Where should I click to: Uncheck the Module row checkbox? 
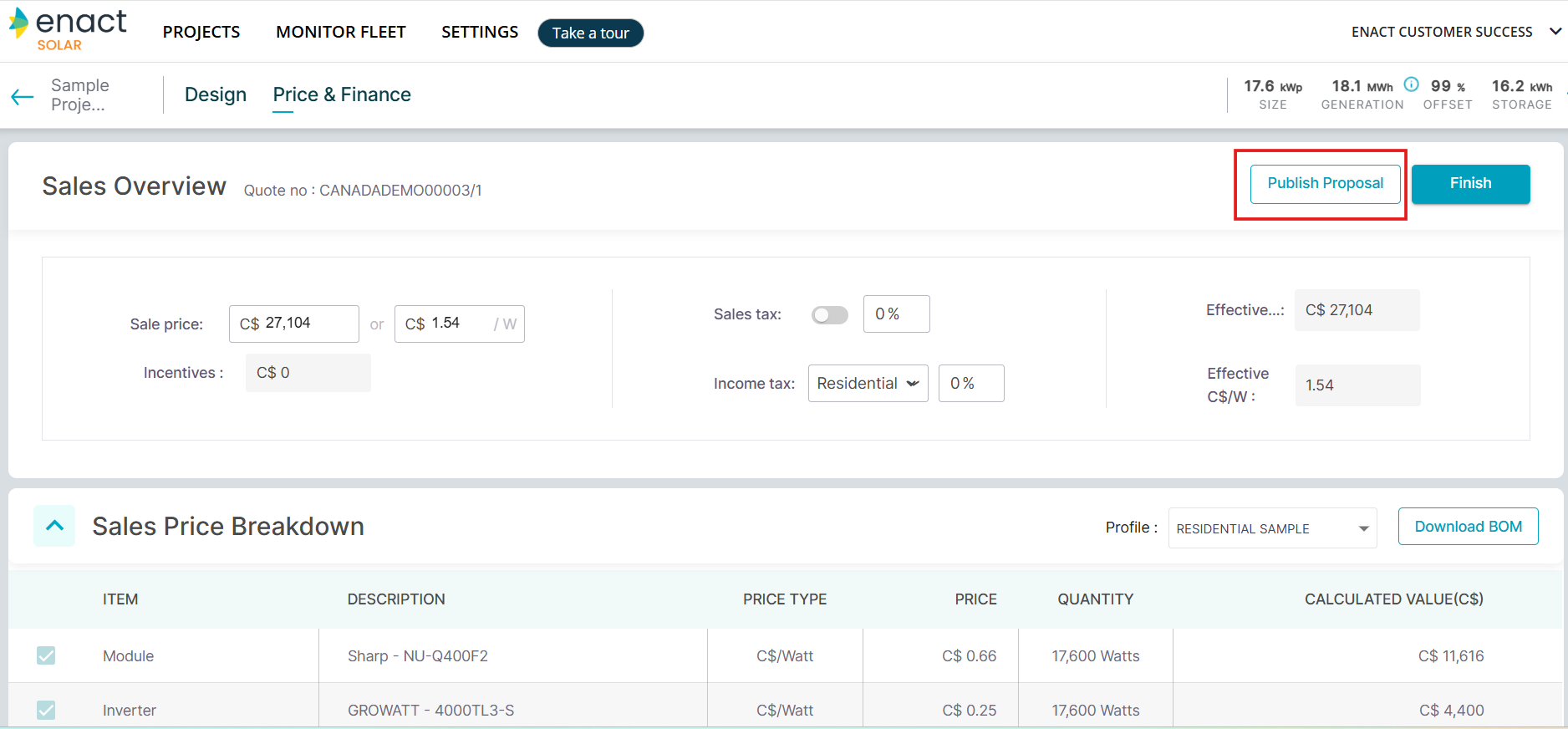click(46, 655)
